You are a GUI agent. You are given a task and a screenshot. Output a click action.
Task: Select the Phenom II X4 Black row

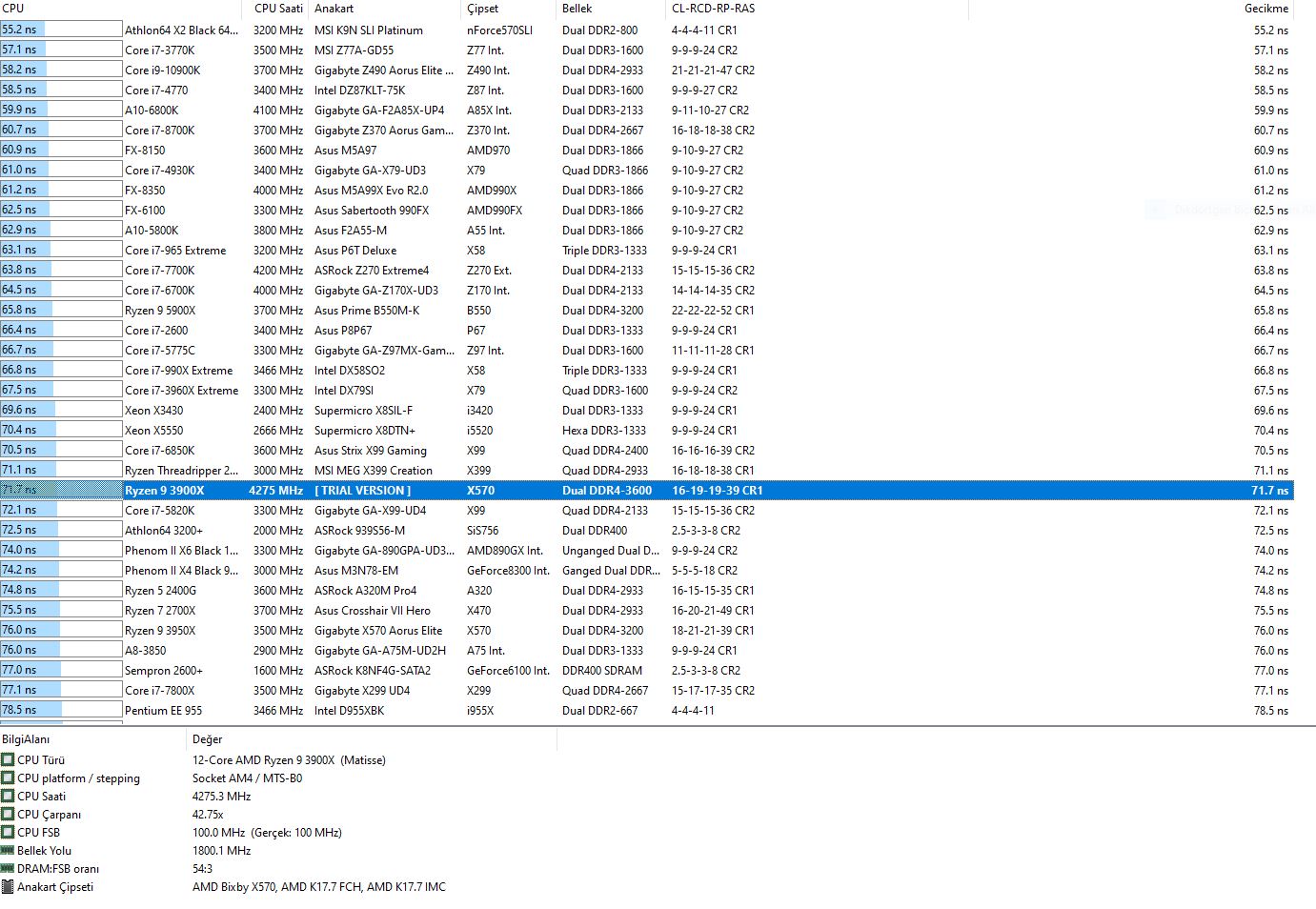(x=646, y=570)
